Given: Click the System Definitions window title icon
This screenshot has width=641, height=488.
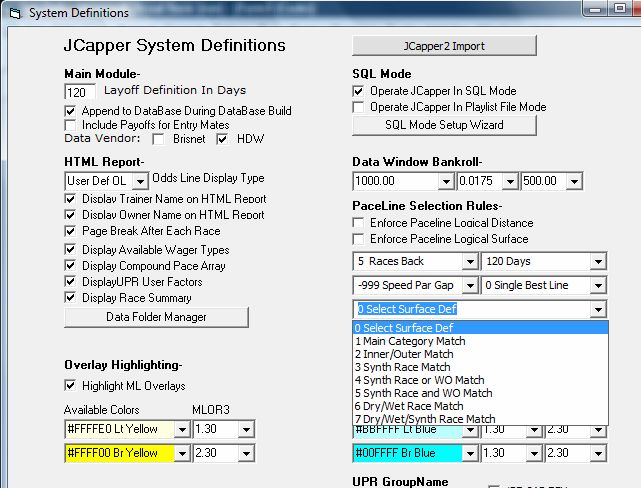Looking at the screenshot, I should point(15,13).
